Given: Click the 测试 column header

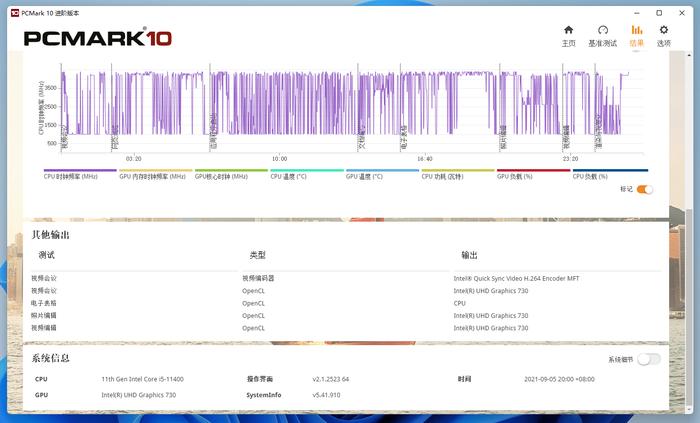Looking at the screenshot, I should 46,255.
